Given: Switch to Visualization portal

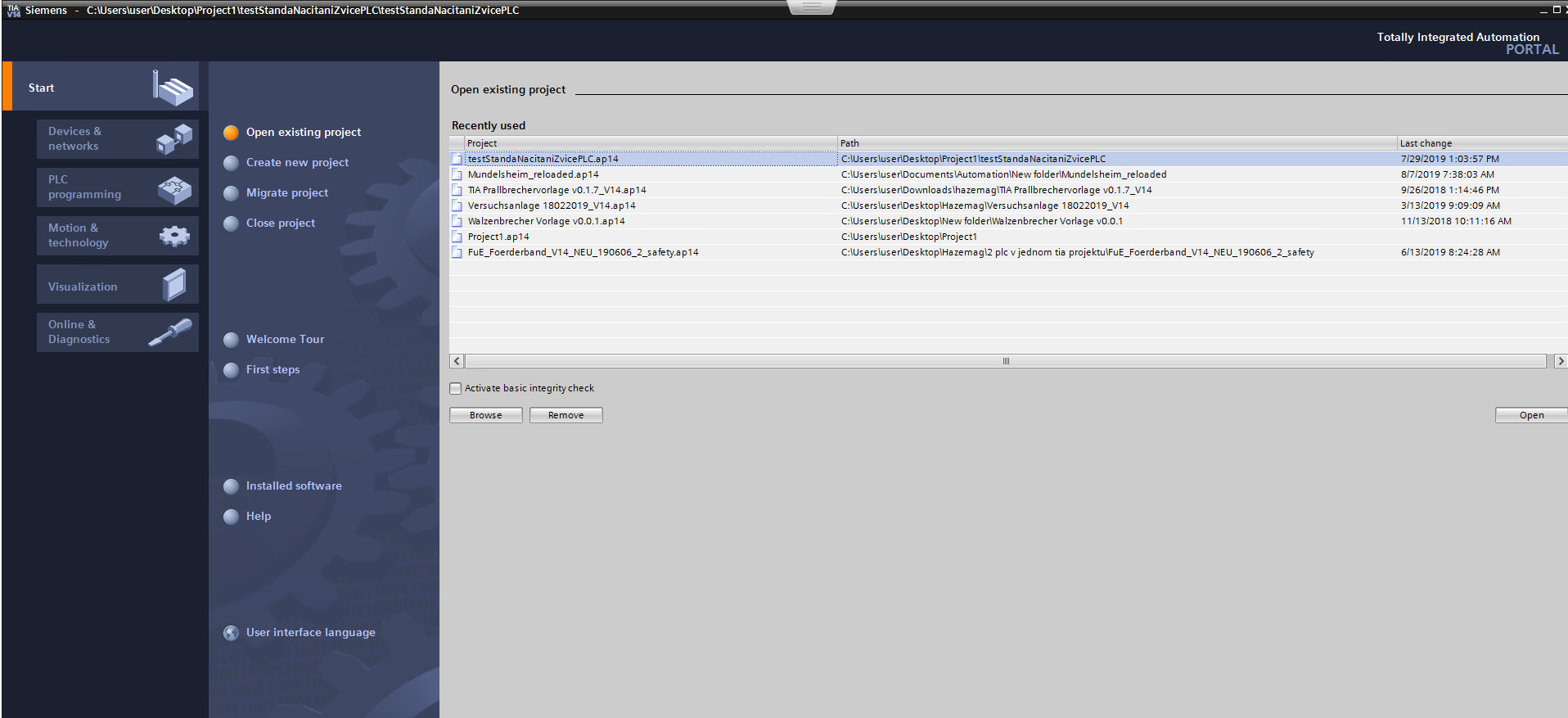Looking at the screenshot, I should 117,284.
